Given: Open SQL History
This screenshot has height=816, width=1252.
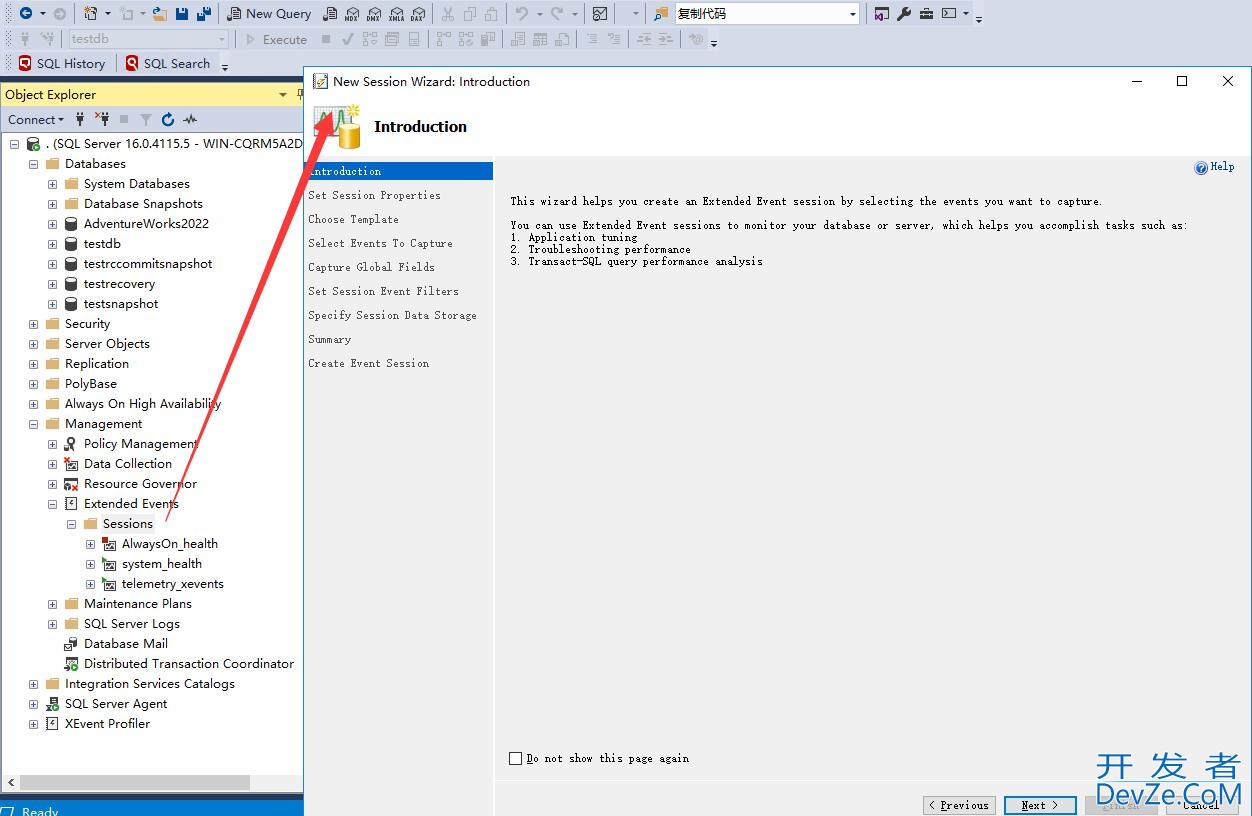Looking at the screenshot, I should [x=62, y=63].
